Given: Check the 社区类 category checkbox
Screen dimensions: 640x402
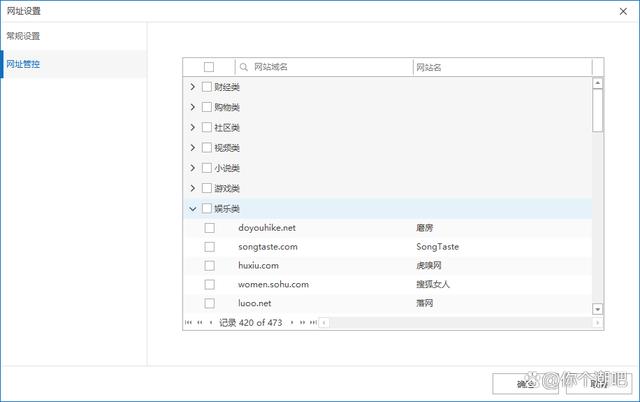Looking at the screenshot, I should [x=207, y=127].
